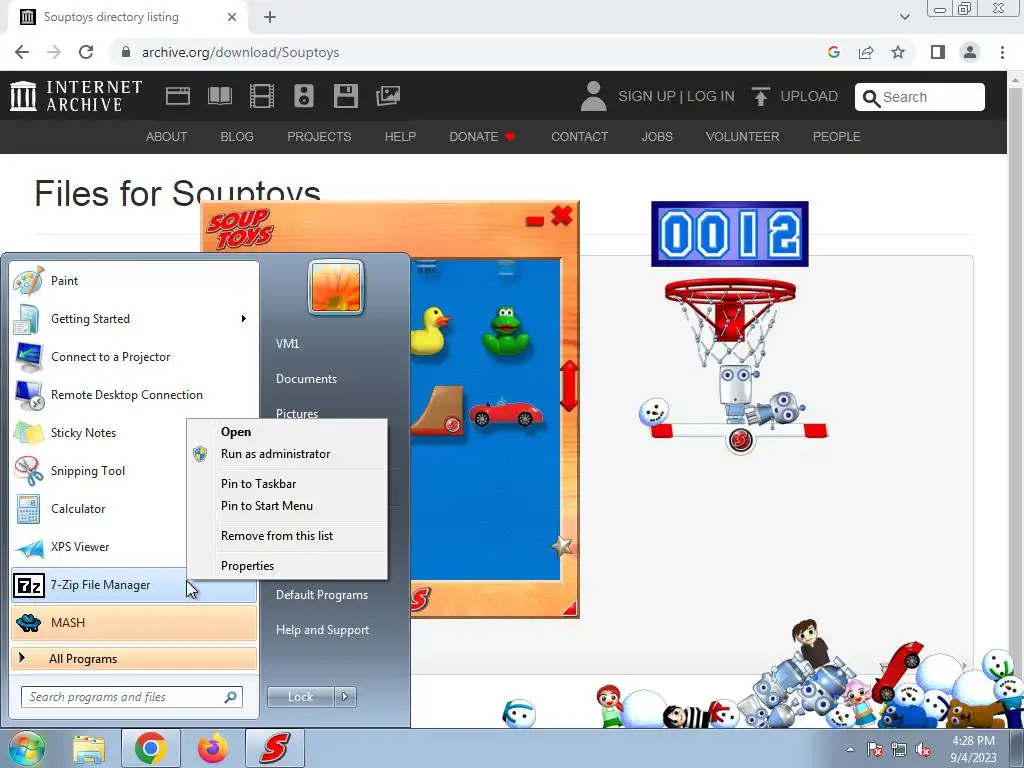
Task: Open the Audio speaker icon
Action: (304, 96)
